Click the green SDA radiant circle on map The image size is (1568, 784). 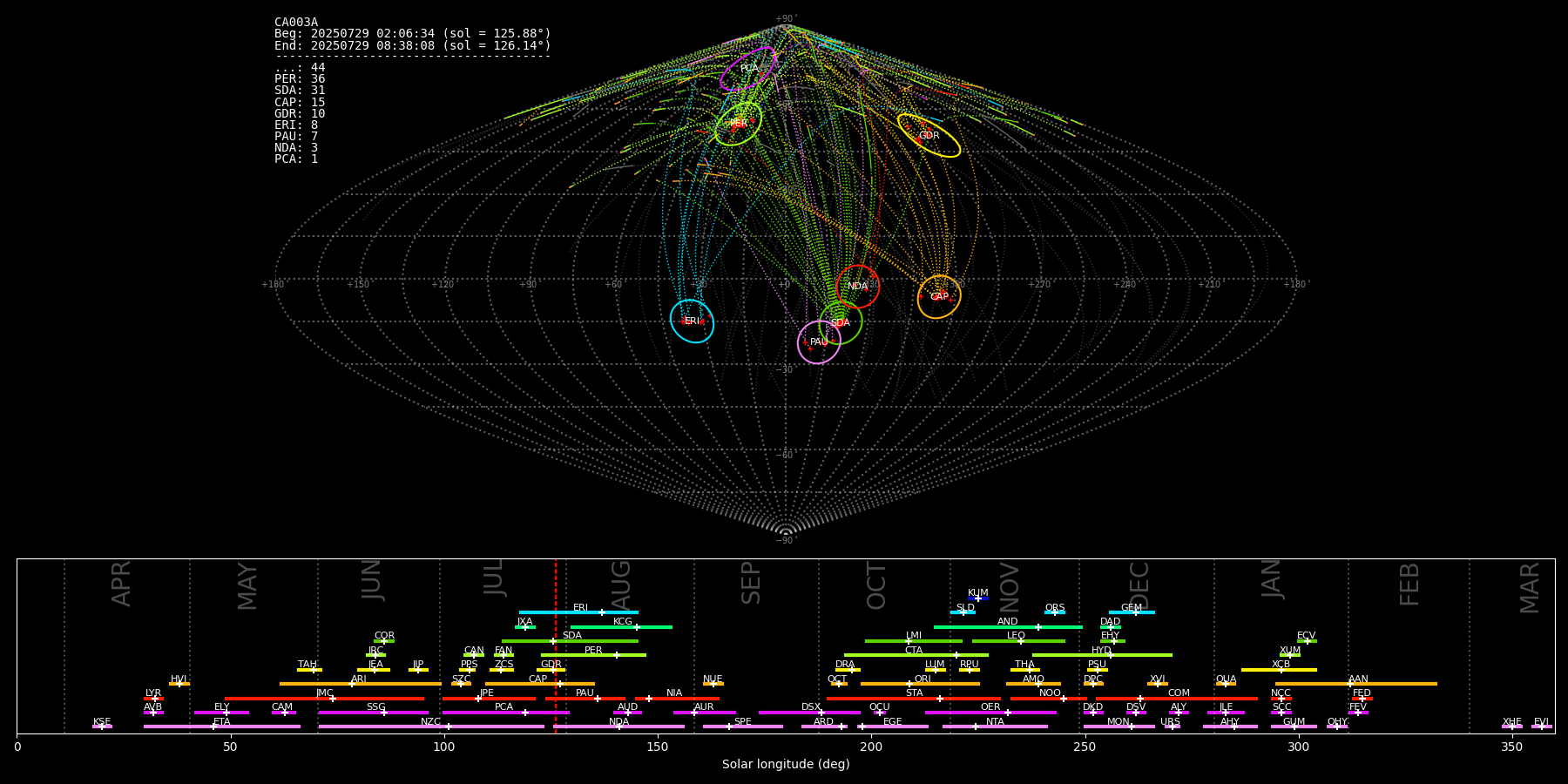point(841,323)
